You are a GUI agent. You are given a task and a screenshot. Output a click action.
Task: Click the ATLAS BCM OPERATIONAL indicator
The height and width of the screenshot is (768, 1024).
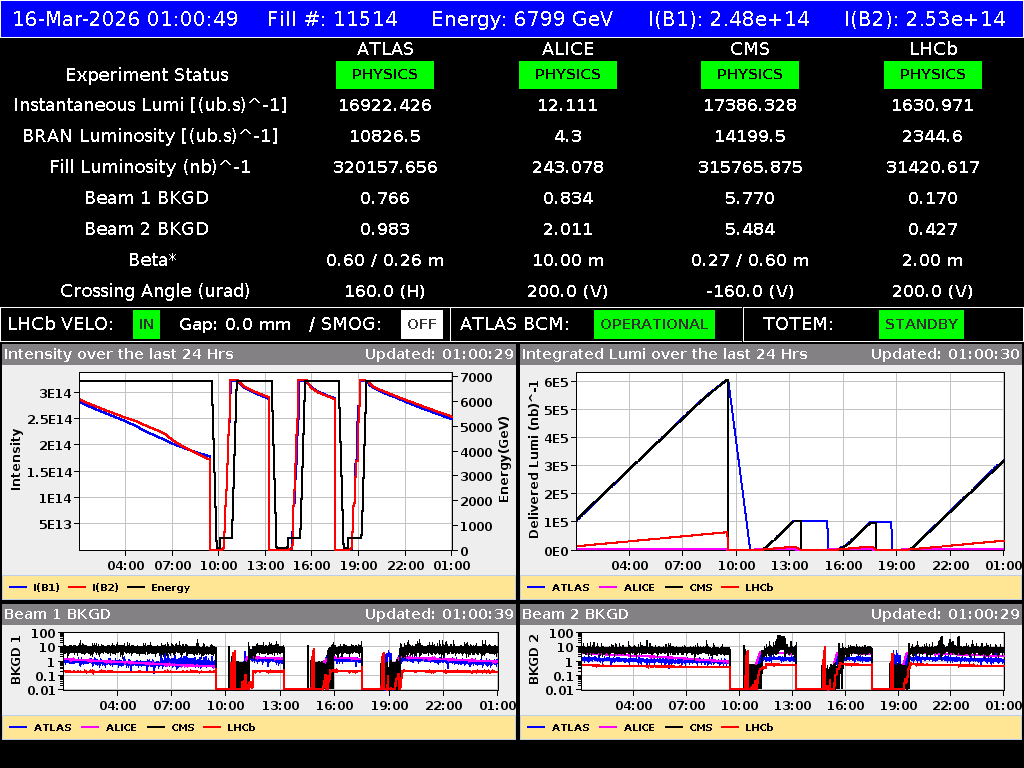pos(654,324)
